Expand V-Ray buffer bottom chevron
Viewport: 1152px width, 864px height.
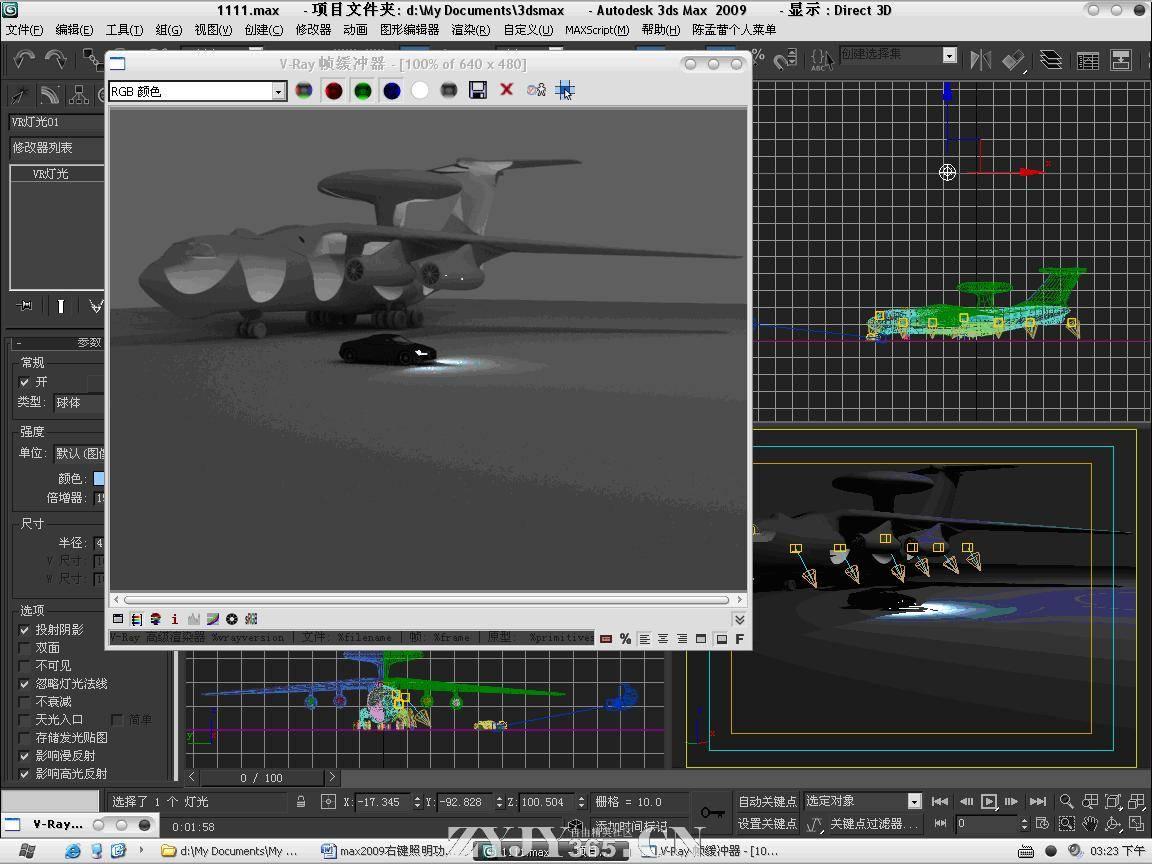pos(739,619)
